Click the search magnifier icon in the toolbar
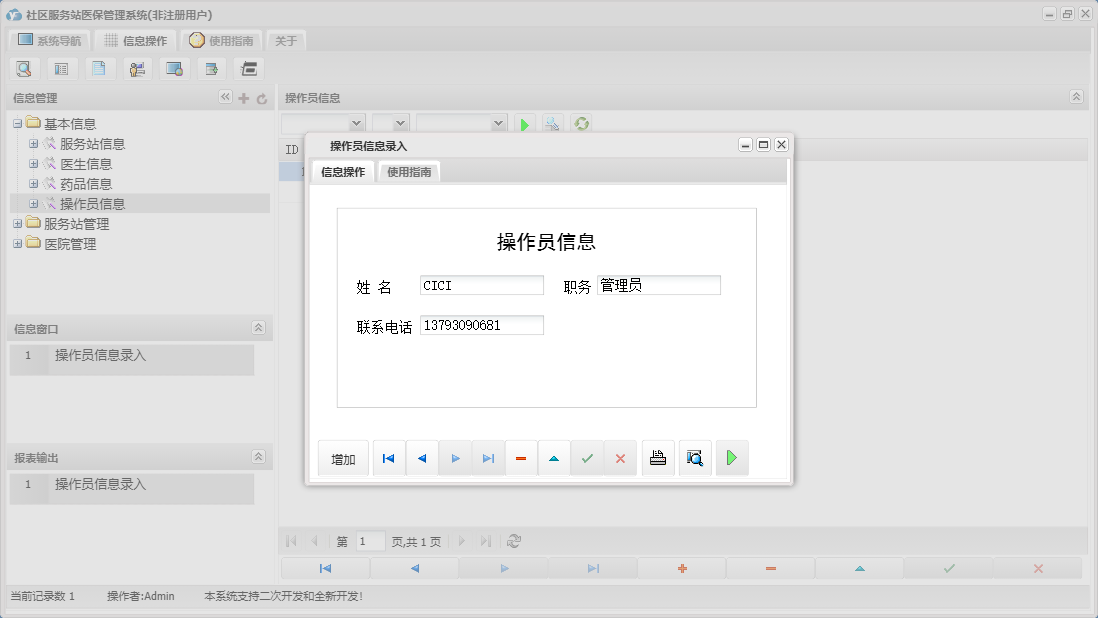The height and width of the screenshot is (618, 1098). click(x=24, y=68)
